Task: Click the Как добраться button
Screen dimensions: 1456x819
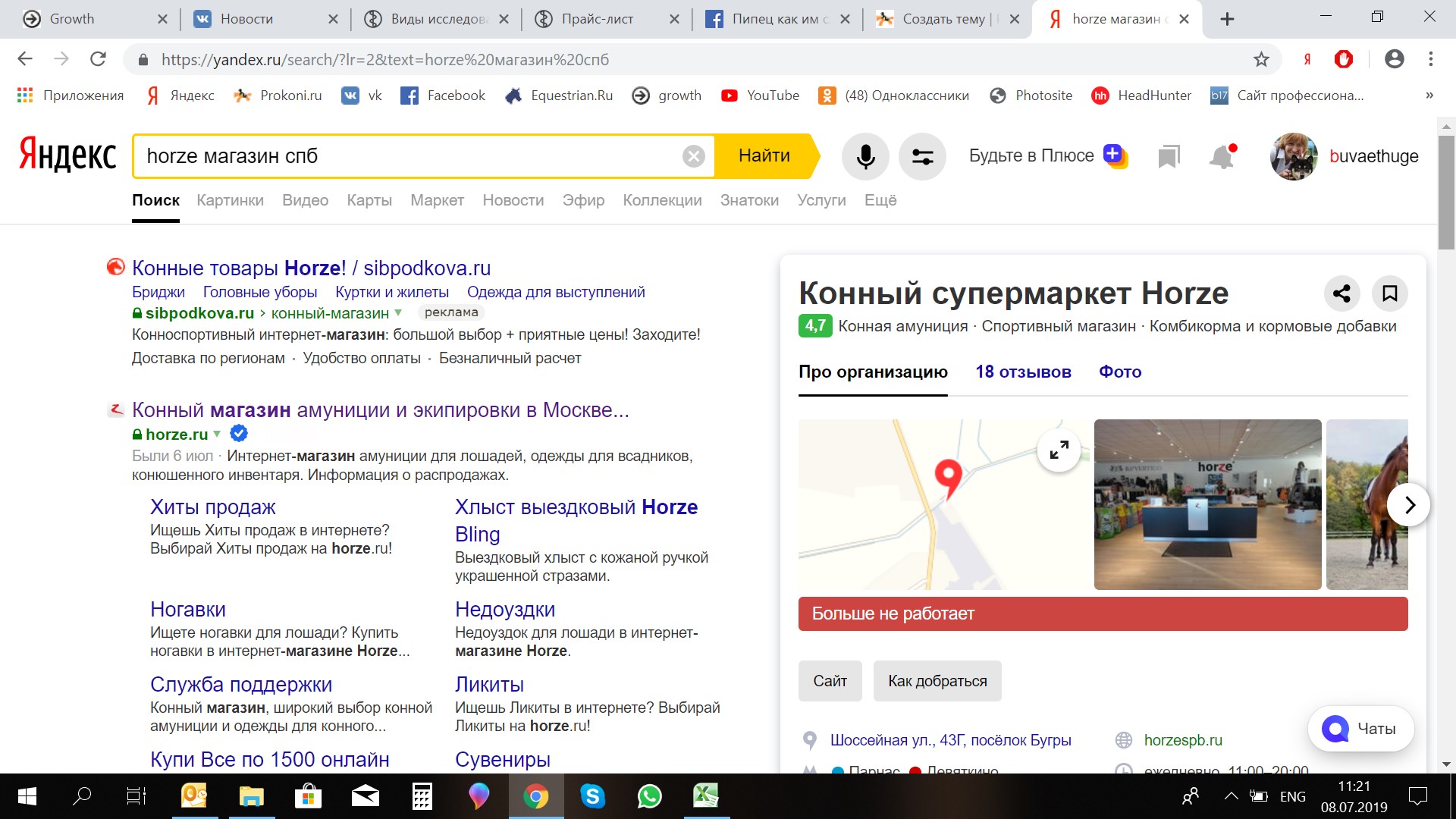Action: [x=937, y=681]
